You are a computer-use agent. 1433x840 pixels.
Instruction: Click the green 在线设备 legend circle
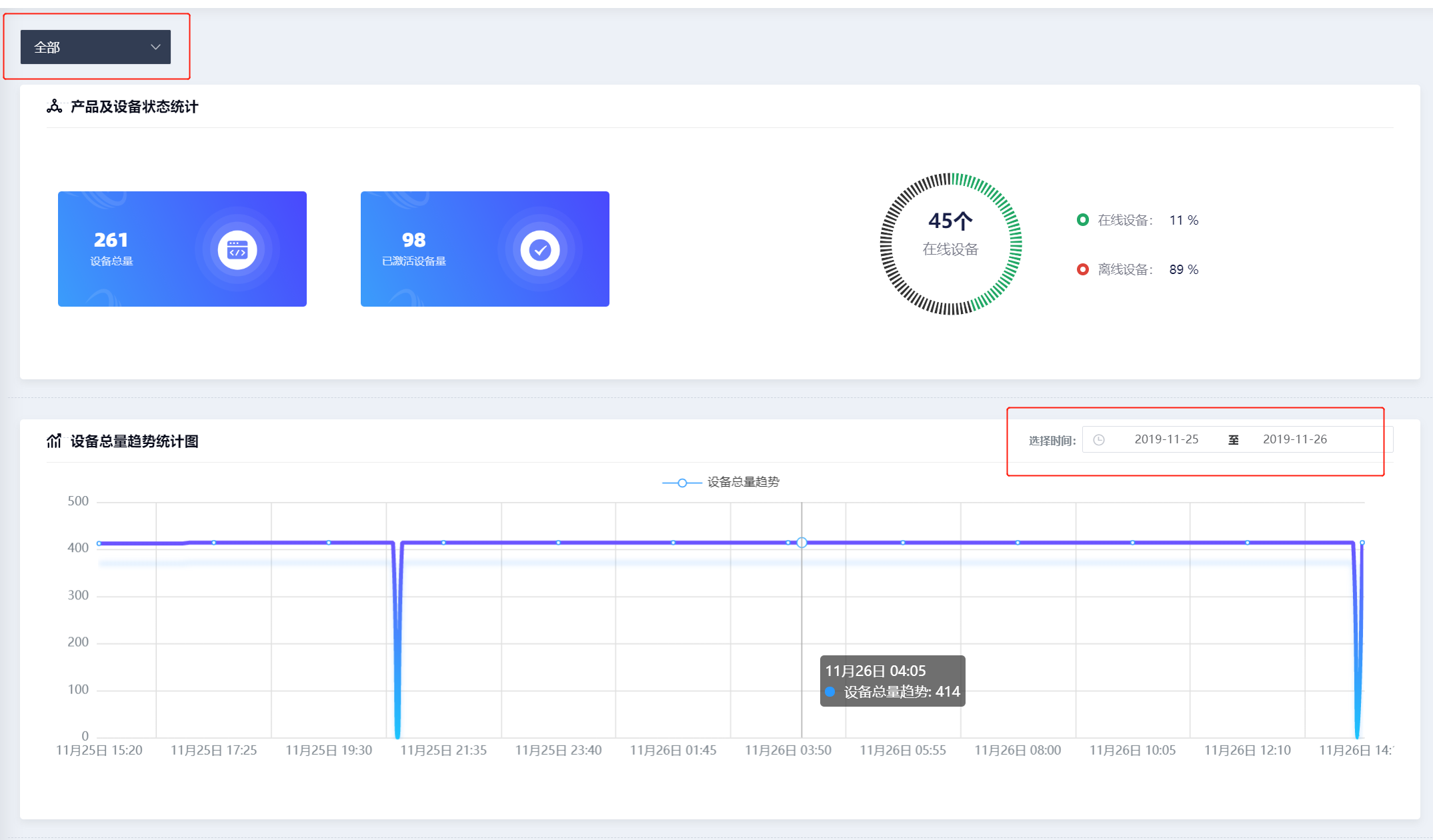click(1082, 220)
